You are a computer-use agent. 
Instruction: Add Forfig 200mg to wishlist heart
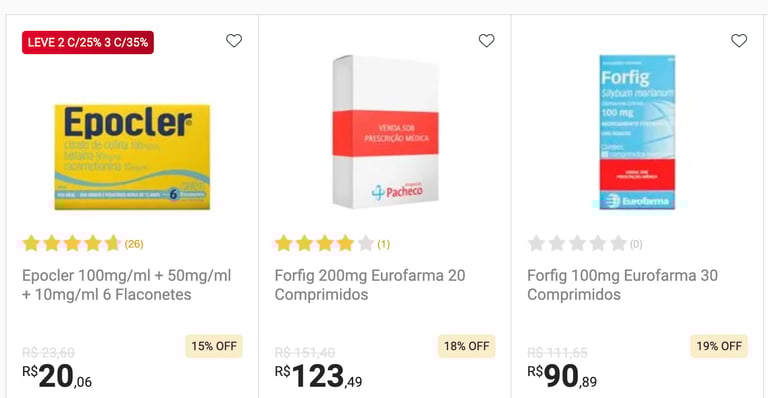pyautogui.click(x=486, y=41)
